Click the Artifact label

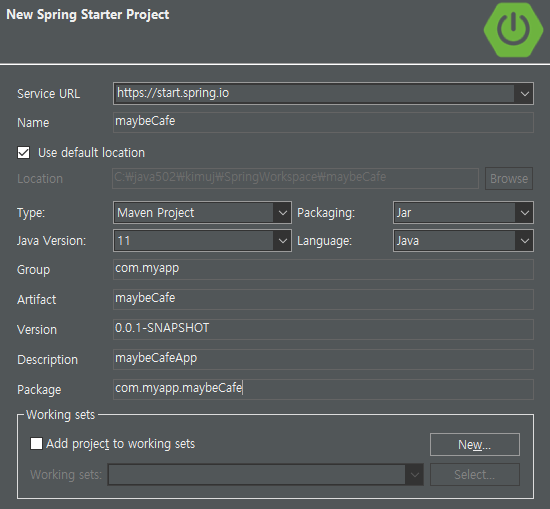click(36, 300)
